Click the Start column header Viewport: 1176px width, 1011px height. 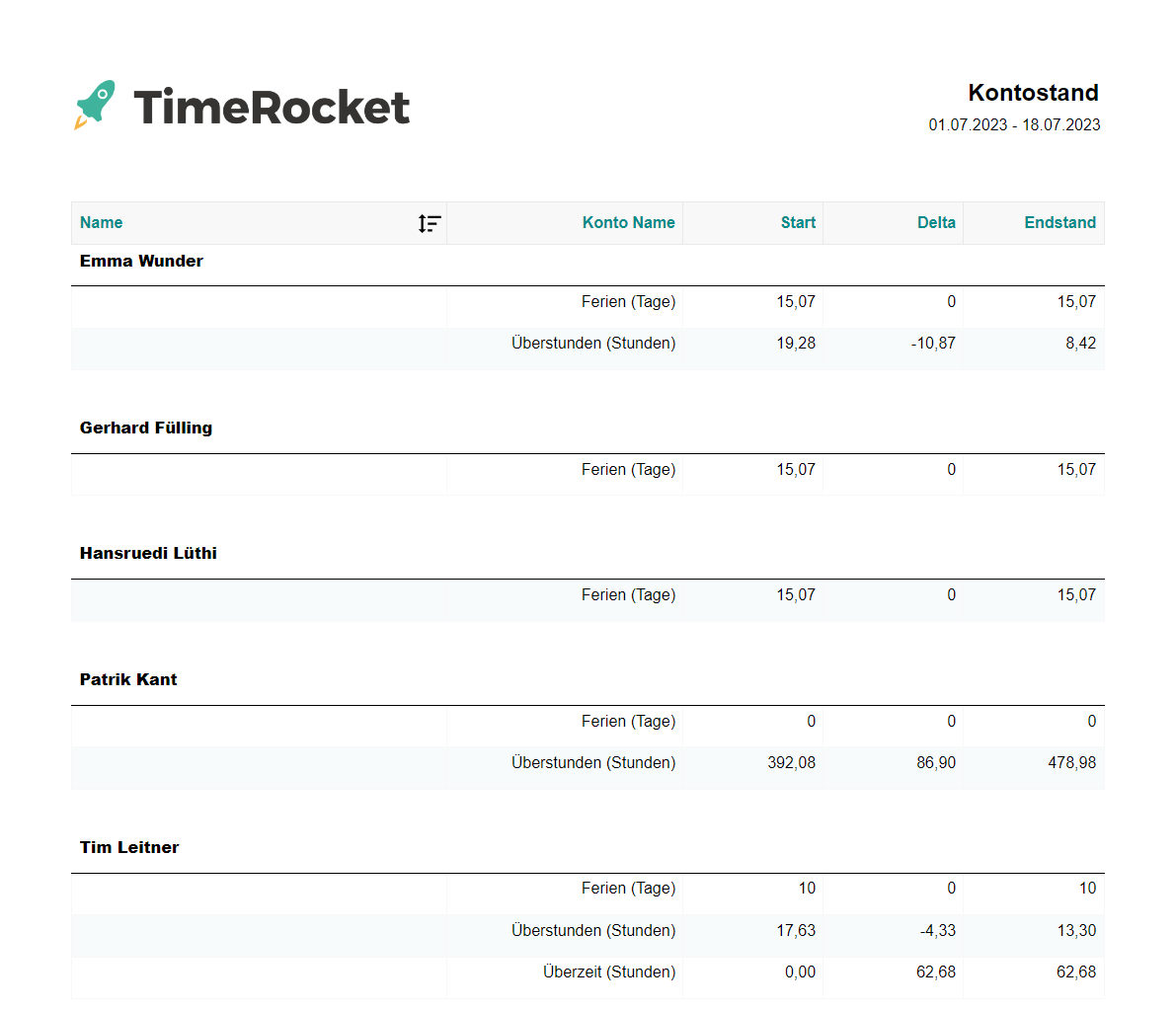[x=798, y=223]
